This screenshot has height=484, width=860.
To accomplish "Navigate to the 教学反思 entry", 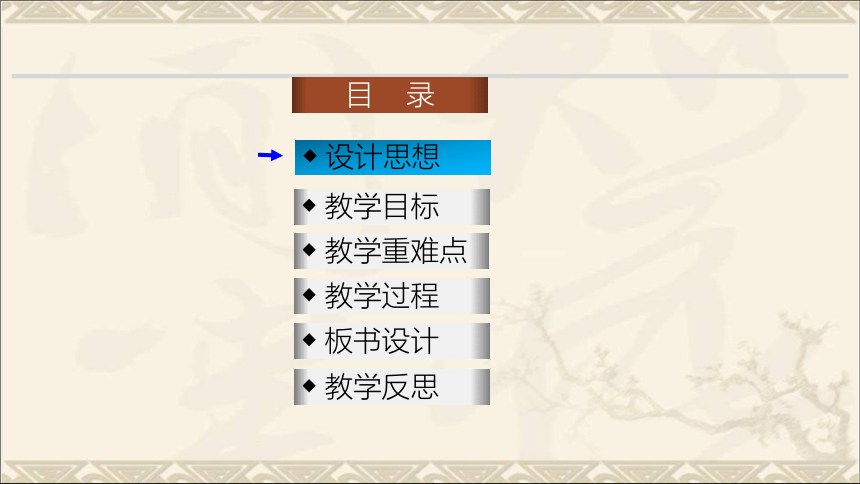I will (x=392, y=387).
